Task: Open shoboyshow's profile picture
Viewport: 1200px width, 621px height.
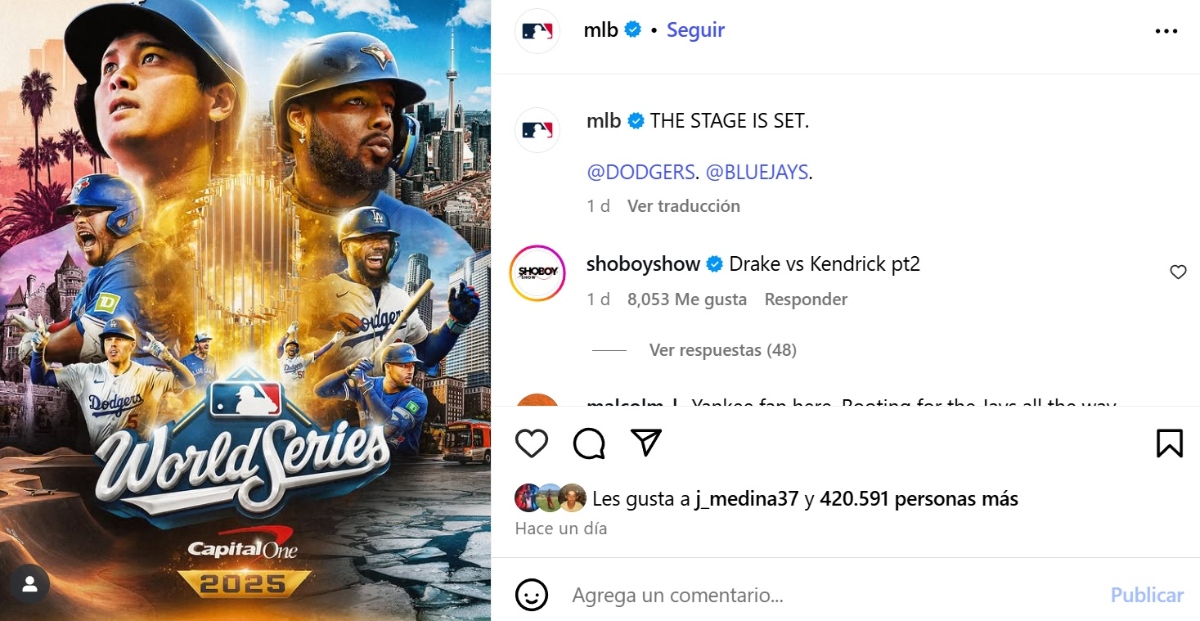Action: 538,273
